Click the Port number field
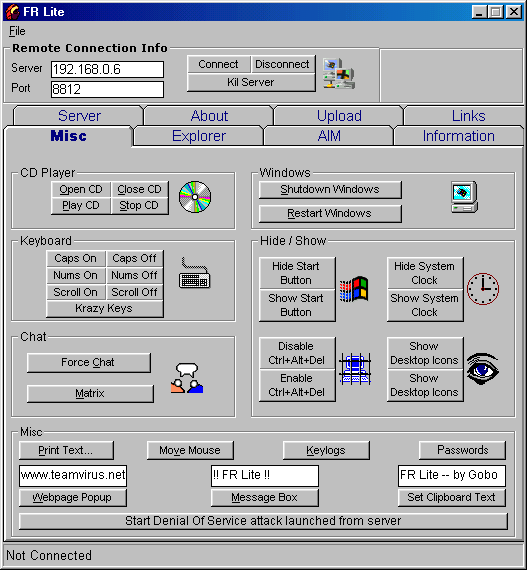 click(x=107, y=89)
